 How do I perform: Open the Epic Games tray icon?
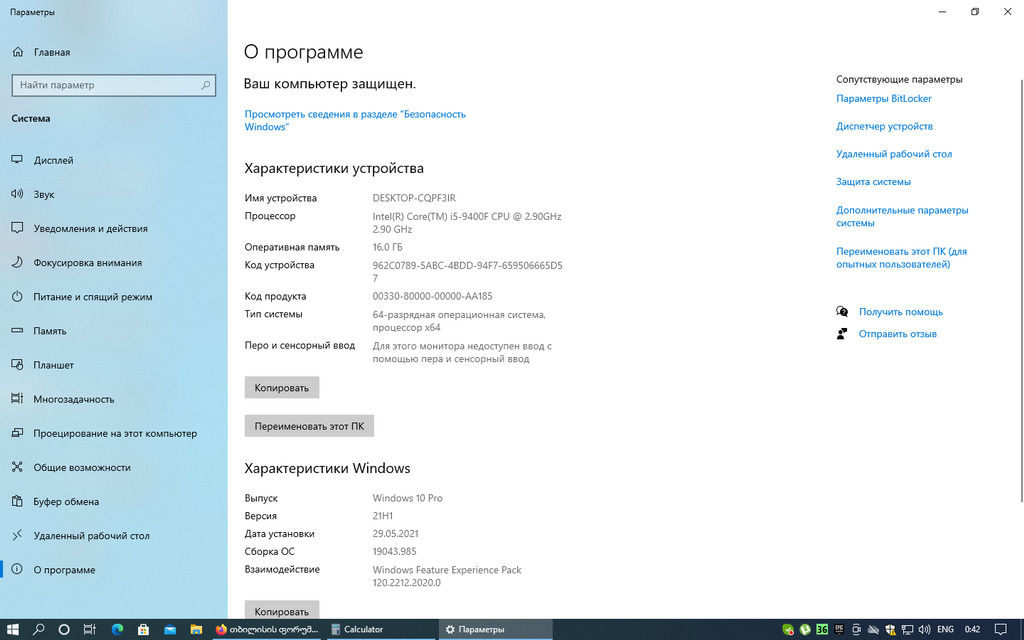click(x=839, y=630)
